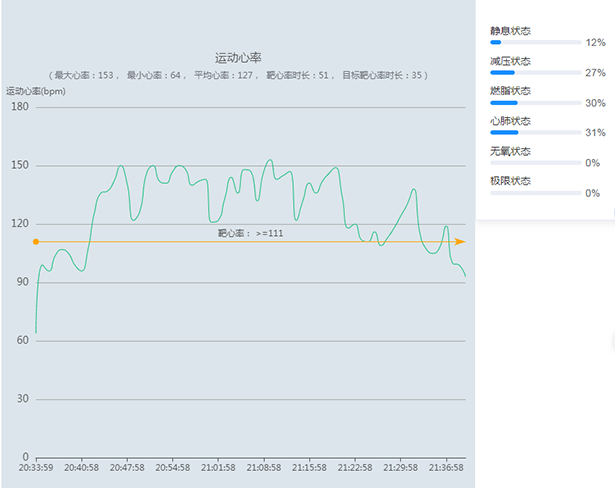Click the 21:08:58 time axis label
The image size is (615, 488).
coord(265,467)
